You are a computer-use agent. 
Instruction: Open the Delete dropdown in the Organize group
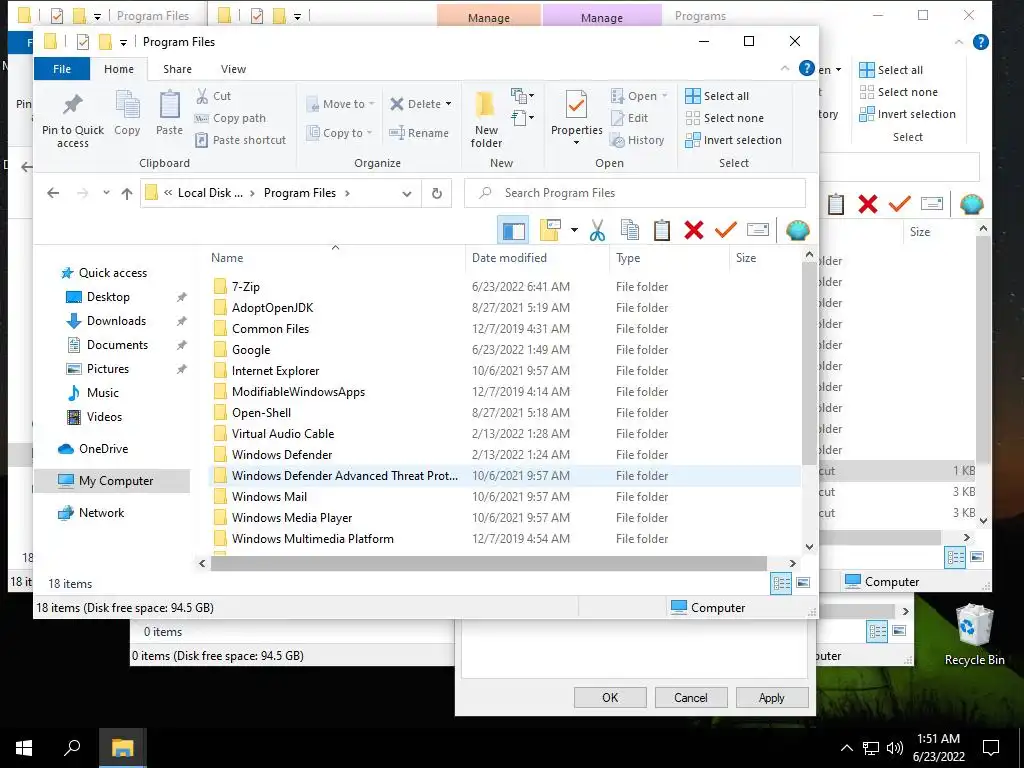(x=448, y=104)
